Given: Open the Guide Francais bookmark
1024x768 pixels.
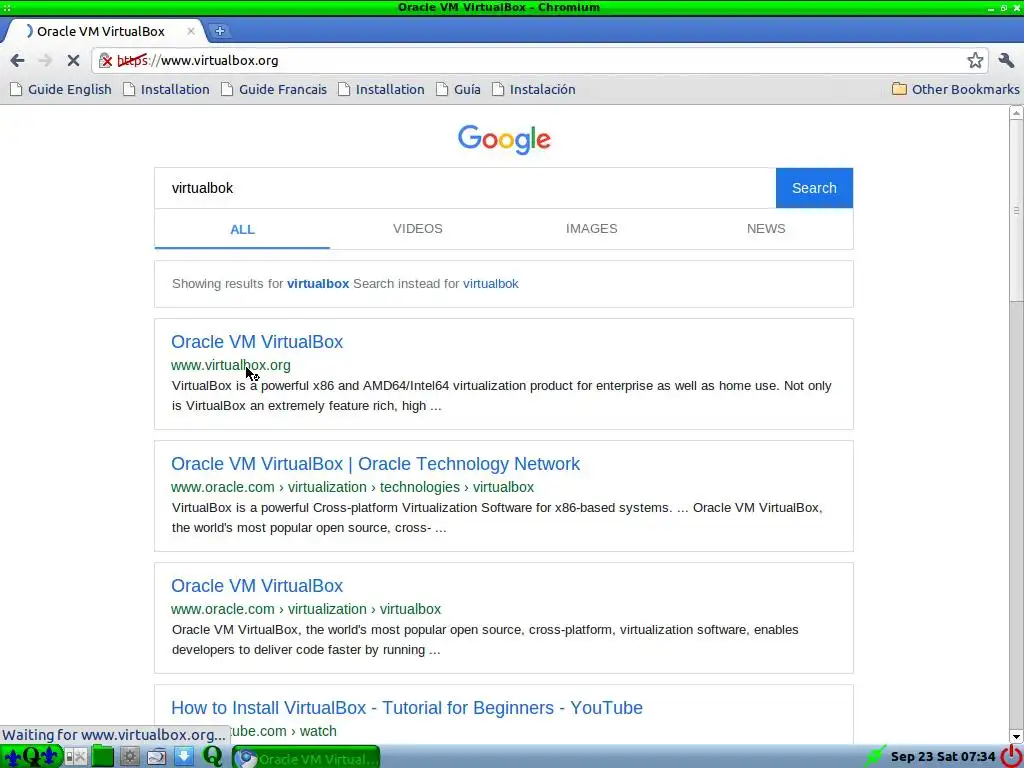Looking at the screenshot, I should tap(274, 89).
